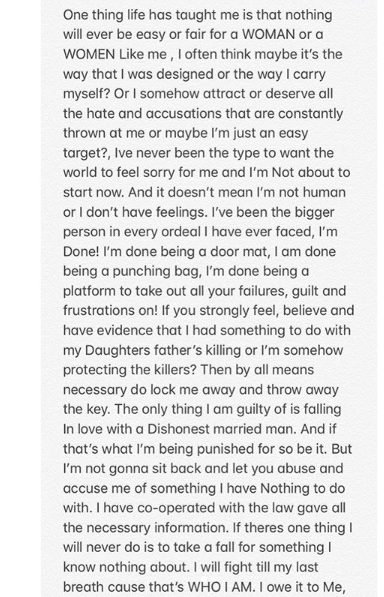This screenshot has height=597, width=384.
Task: Click the capitalized word "WOMEN"
Action: [89, 54]
